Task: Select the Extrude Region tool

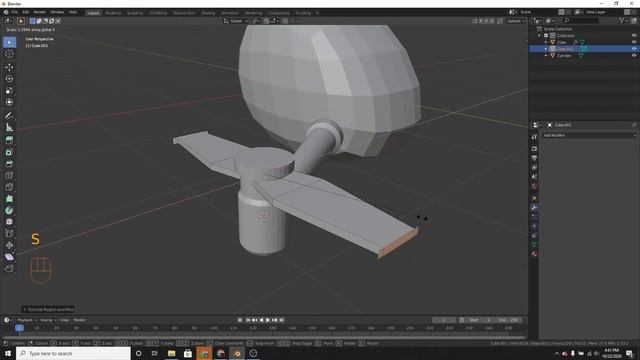Action: (x=9, y=140)
